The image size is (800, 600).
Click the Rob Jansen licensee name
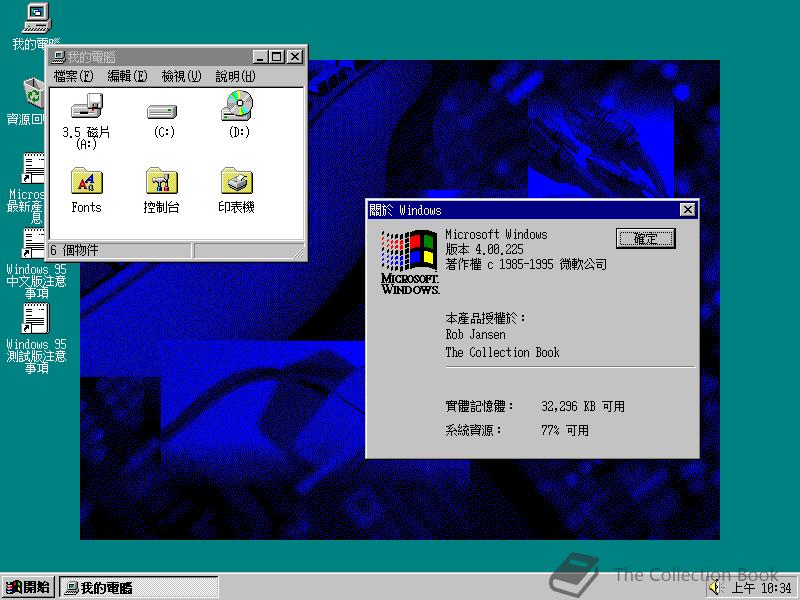pyautogui.click(x=476, y=335)
